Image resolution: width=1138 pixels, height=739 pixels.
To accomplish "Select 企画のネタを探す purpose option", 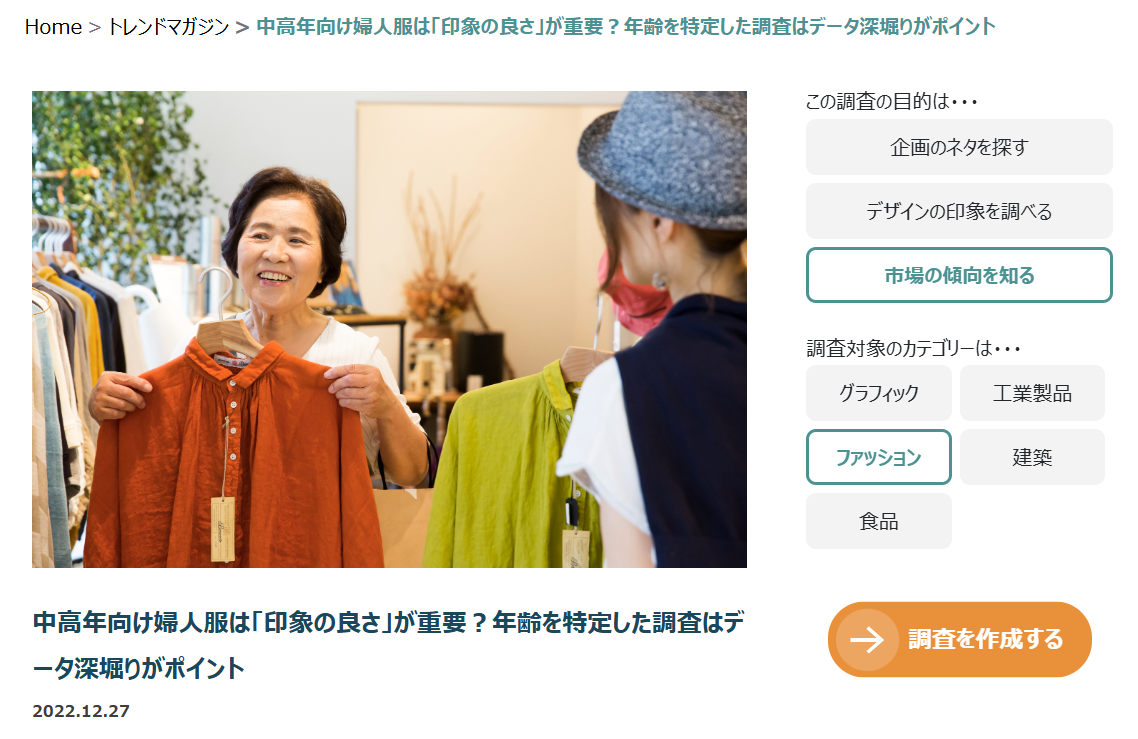I will coord(959,147).
